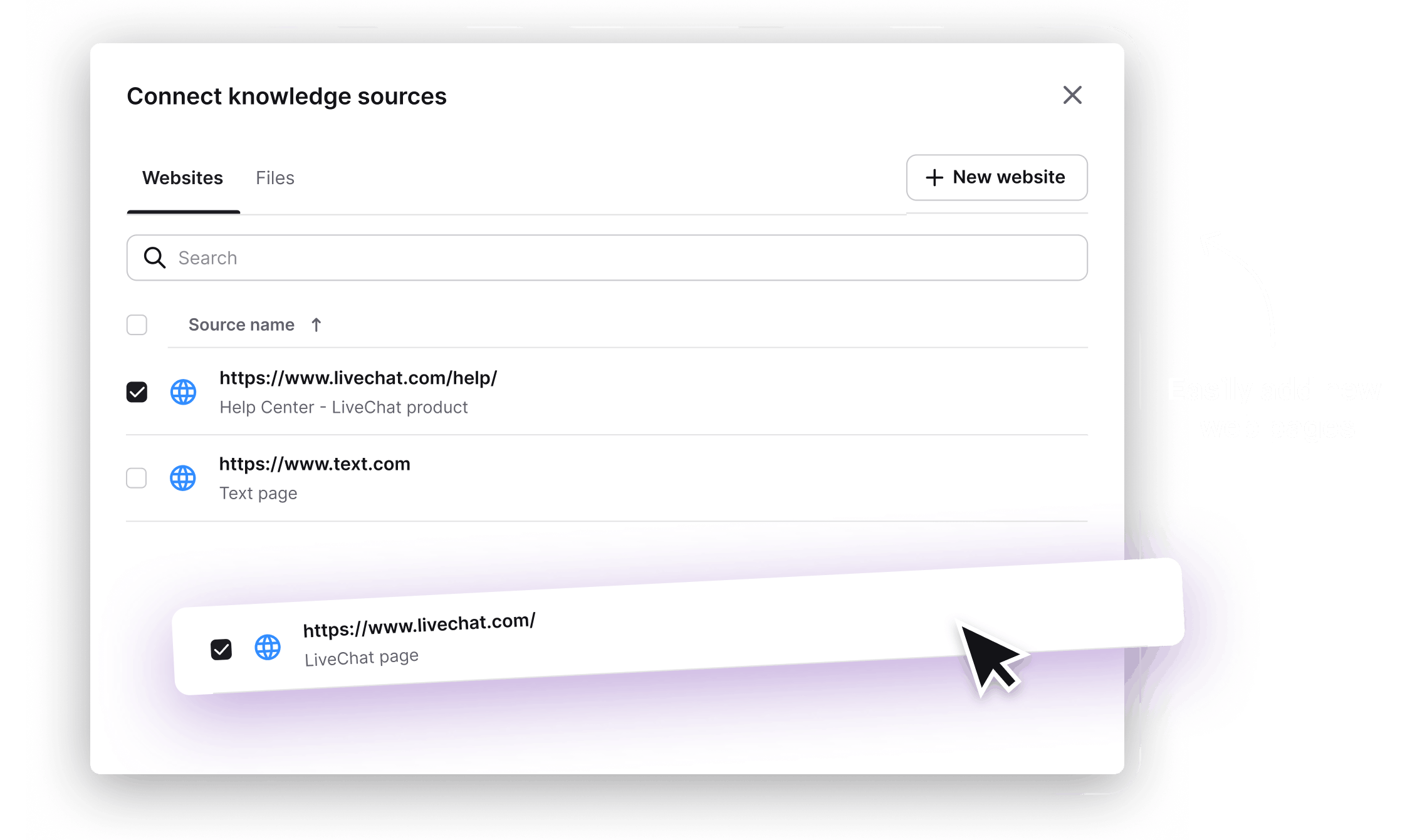The width and height of the screenshot is (1427, 840).
Task: Click the New website button
Action: click(996, 177)
